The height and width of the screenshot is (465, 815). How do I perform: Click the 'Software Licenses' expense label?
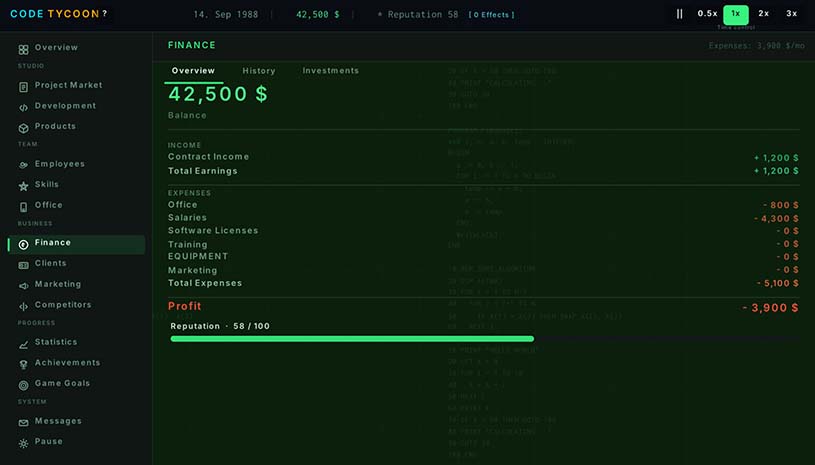click(x=213, y=231)
